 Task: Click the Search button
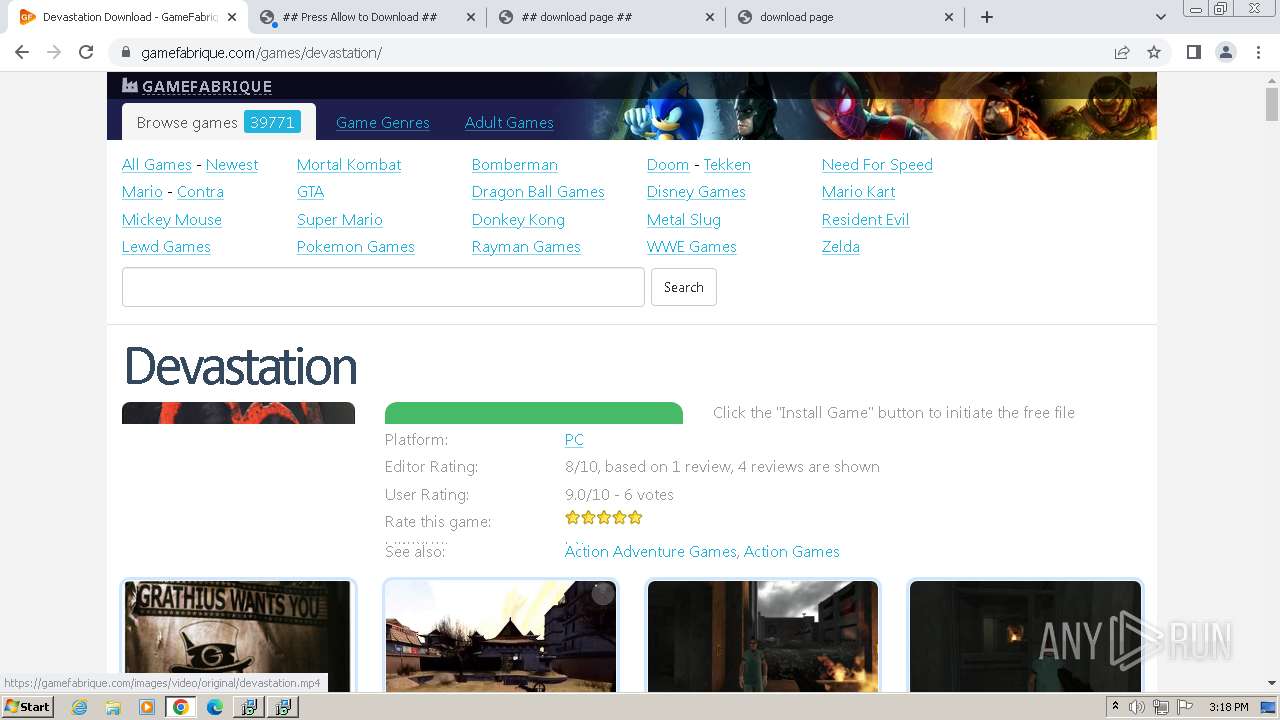click(x=684, y=287)
